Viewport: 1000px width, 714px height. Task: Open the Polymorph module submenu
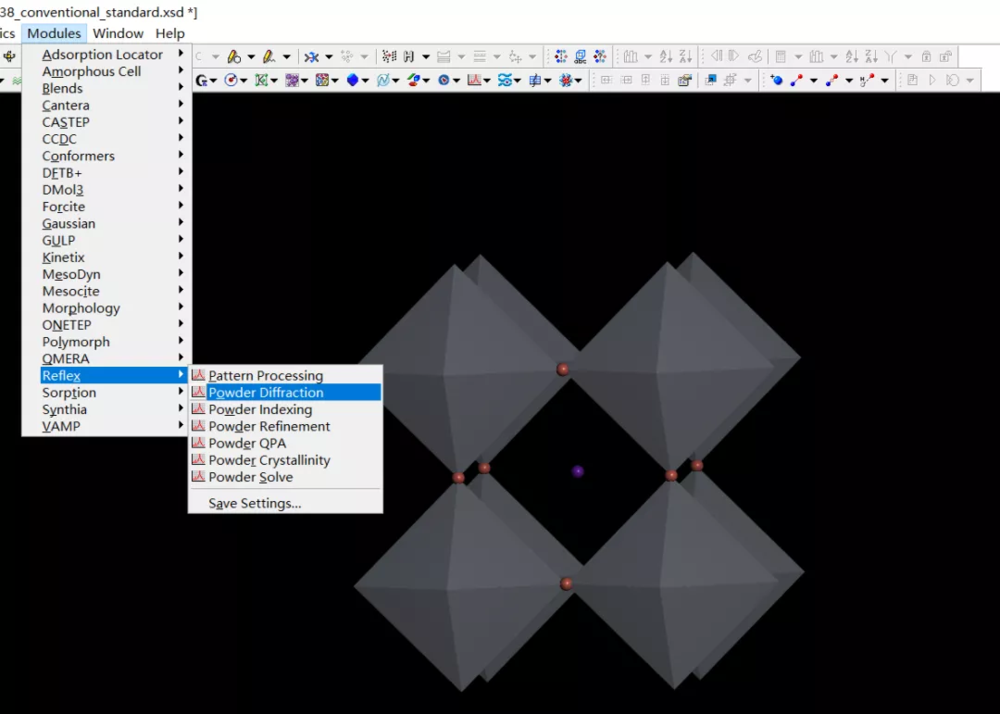point(107,342)
